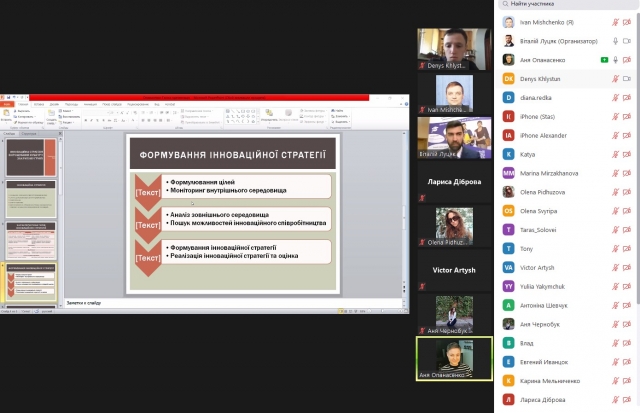Open the Показ слайдов ribbon tab
The image size is (640, 413).
coord(112,104)
